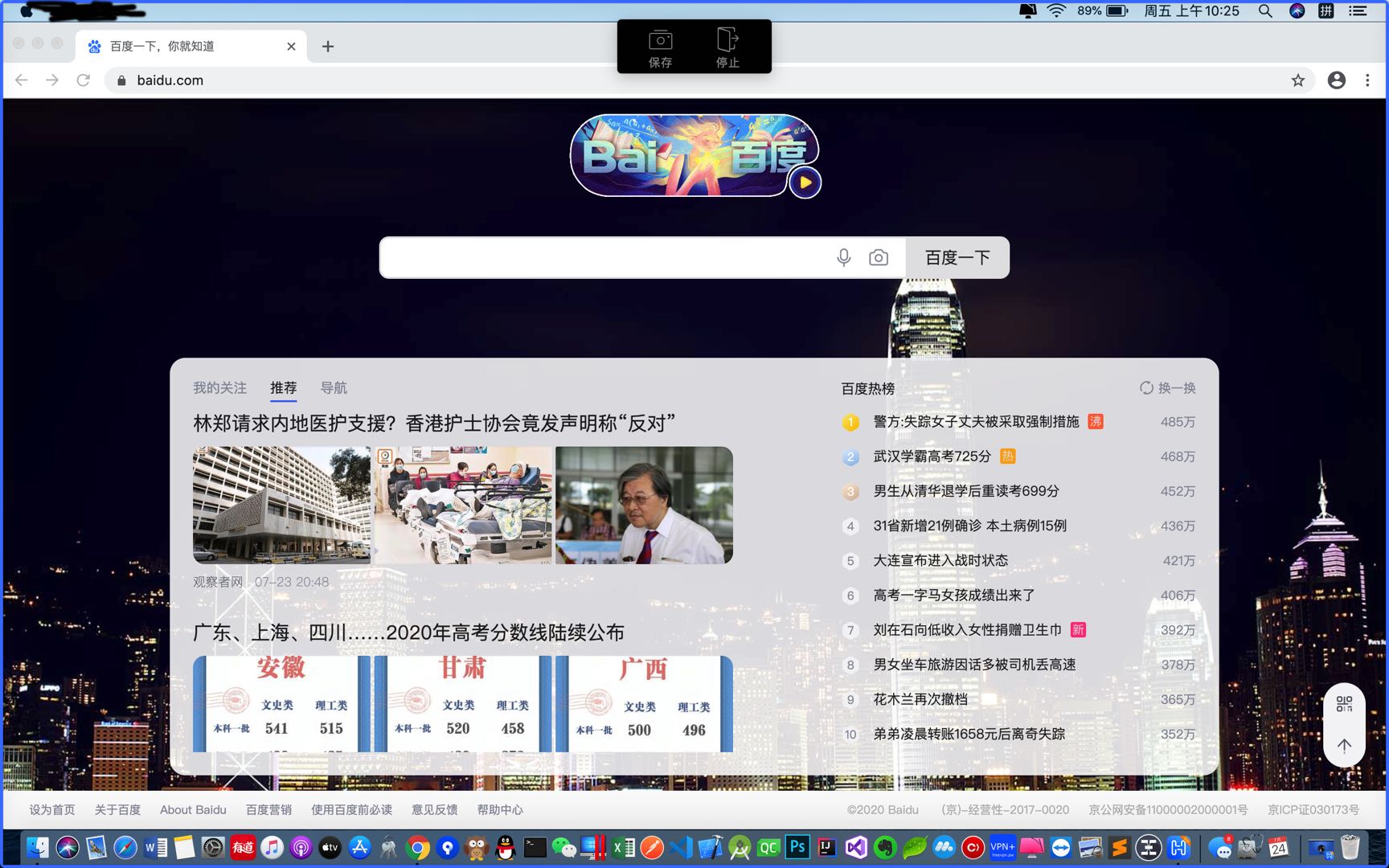Click the QR code icon on the right
The height and width of the screenshot is (868, 1389).
pyautogui.click(x=1344, y=704)
